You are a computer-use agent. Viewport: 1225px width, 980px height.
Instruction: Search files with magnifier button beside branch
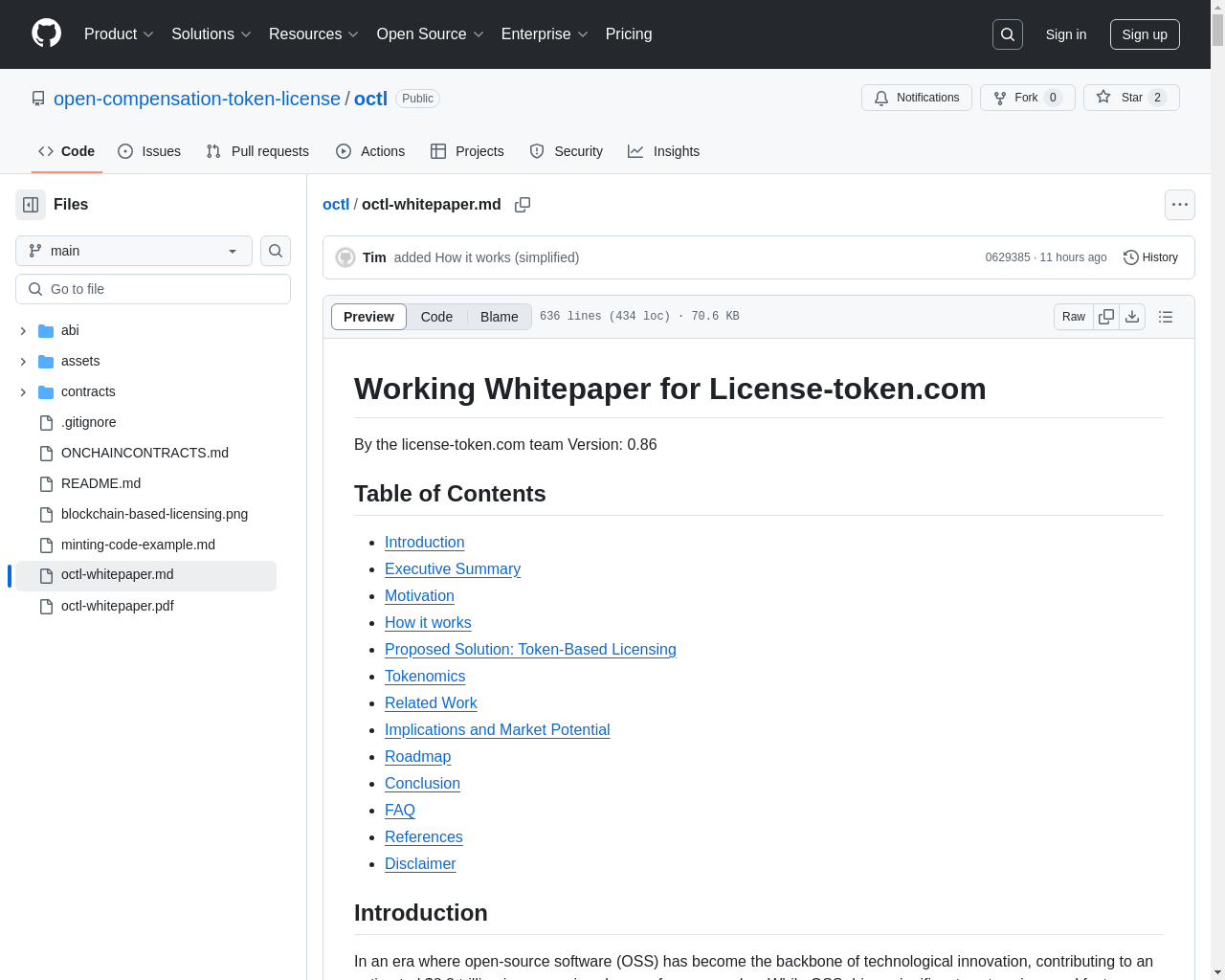[276, 251]
